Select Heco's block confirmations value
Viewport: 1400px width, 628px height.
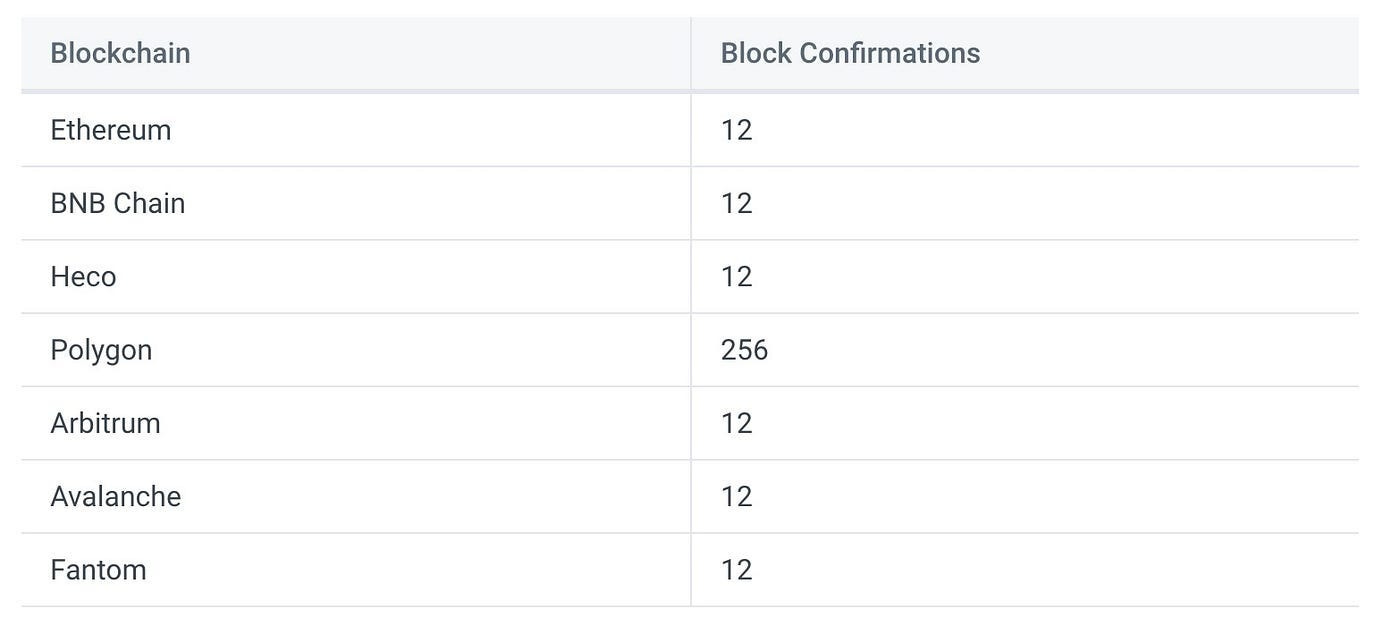pos(736,276)
